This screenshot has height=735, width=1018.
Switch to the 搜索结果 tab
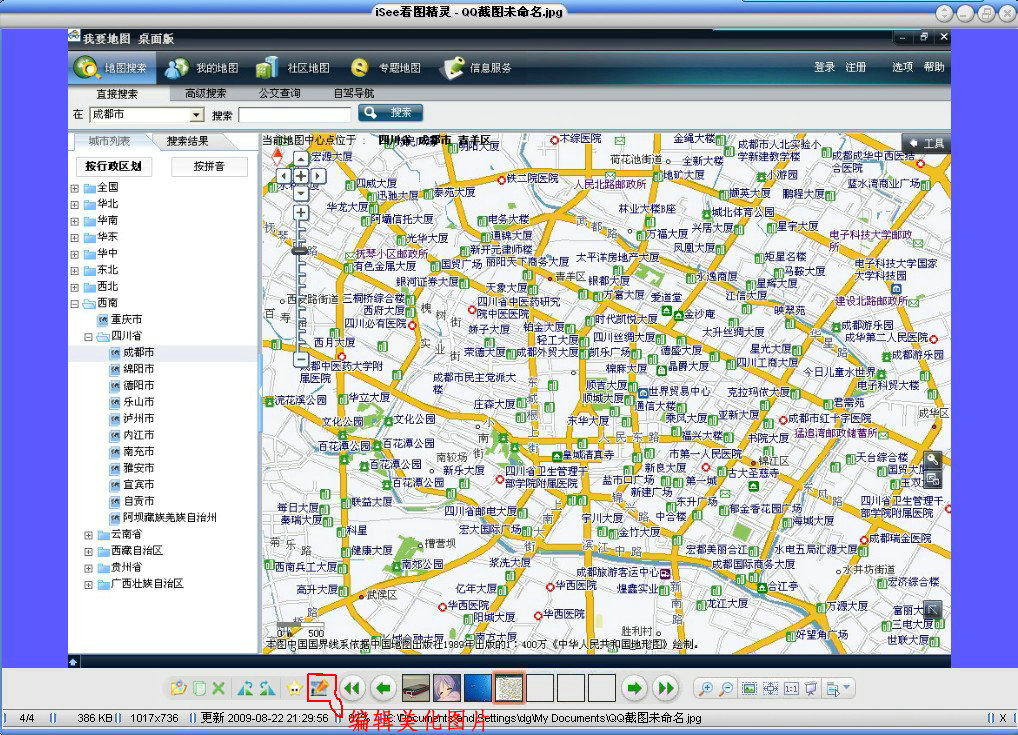click(x=188, y=141)
